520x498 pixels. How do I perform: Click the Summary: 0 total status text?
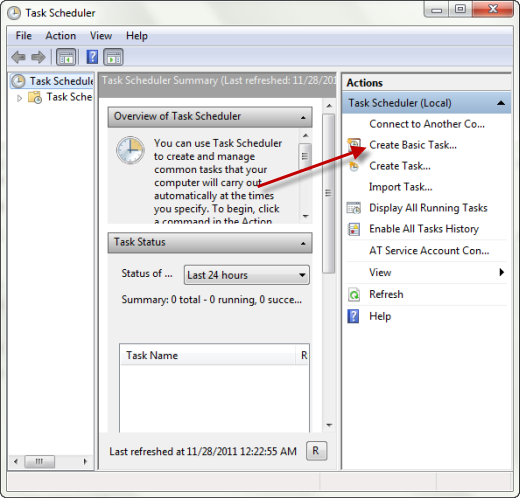point(212,299)
